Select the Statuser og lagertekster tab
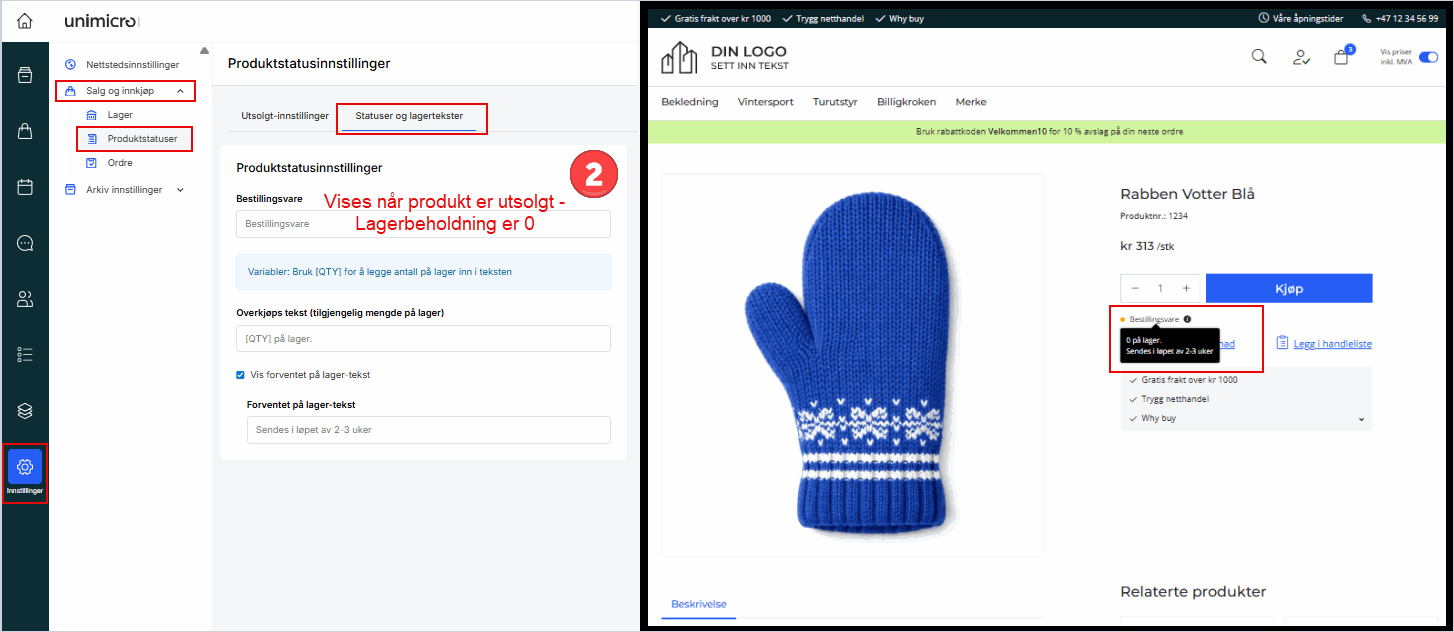This screenshot has width=1454, height=632. 409,116
